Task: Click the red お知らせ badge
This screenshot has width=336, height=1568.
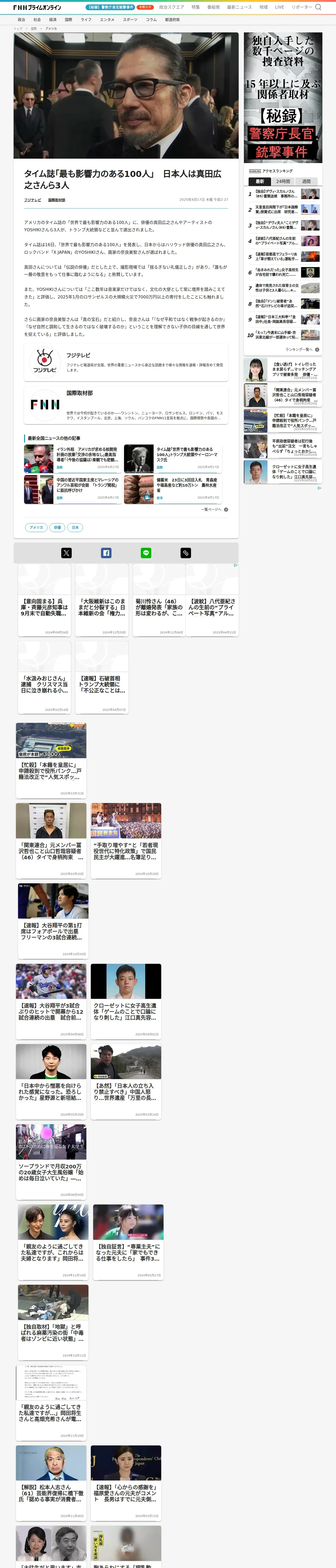Action: [x=145, y=7]
